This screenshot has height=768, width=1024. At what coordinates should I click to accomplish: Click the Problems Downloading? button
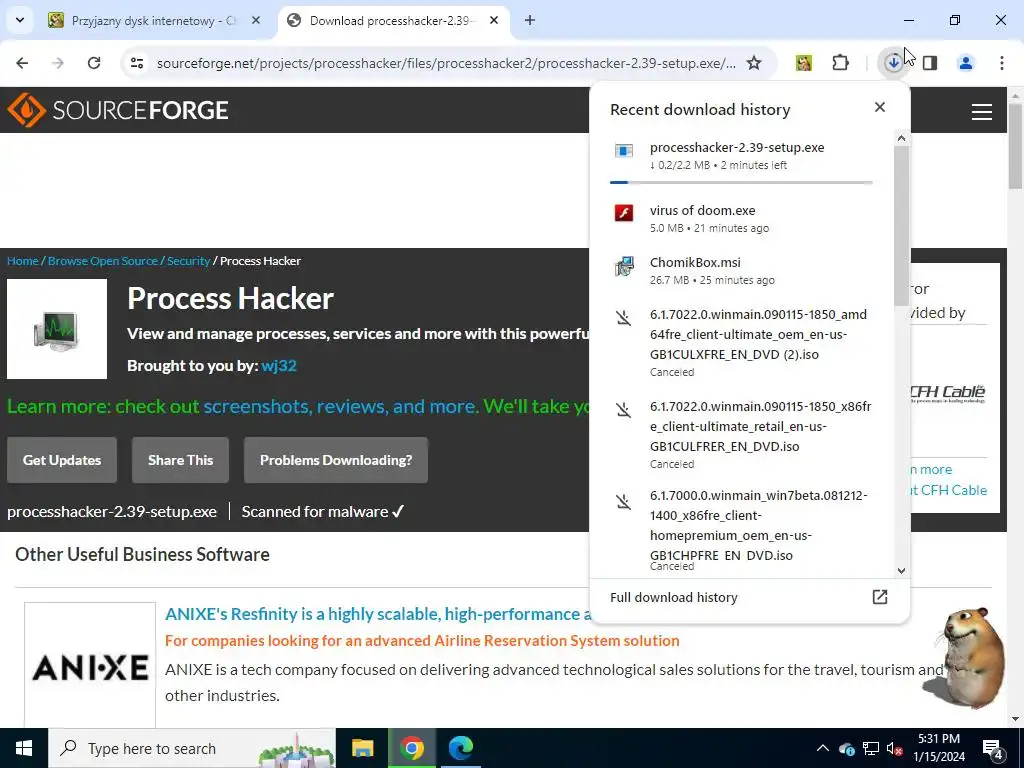[336, 460]
